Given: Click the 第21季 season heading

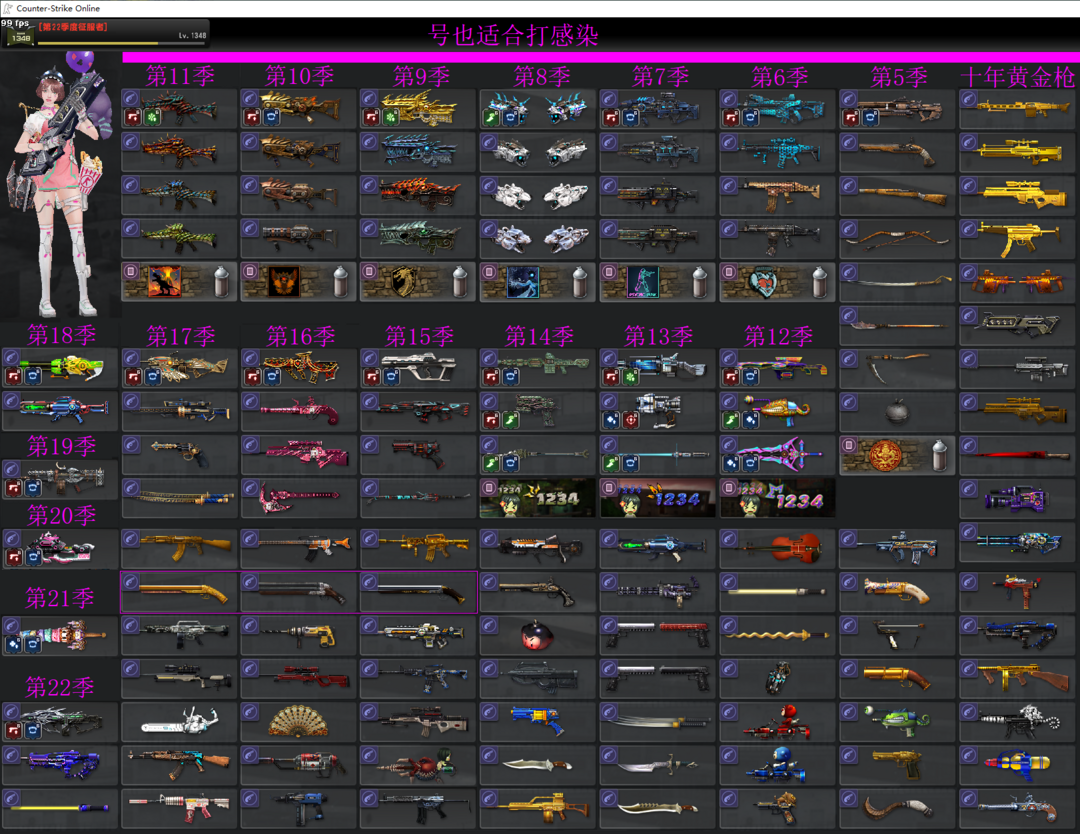Looking at the screenshot, I should 60,597.
